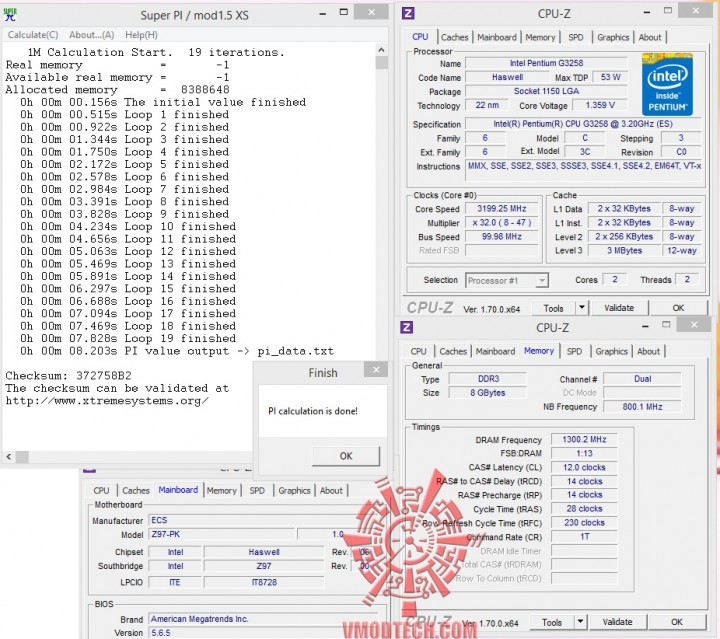
Task: Click the Level 3 cache value 3 MBytes
Action: (x=624, y=251)
